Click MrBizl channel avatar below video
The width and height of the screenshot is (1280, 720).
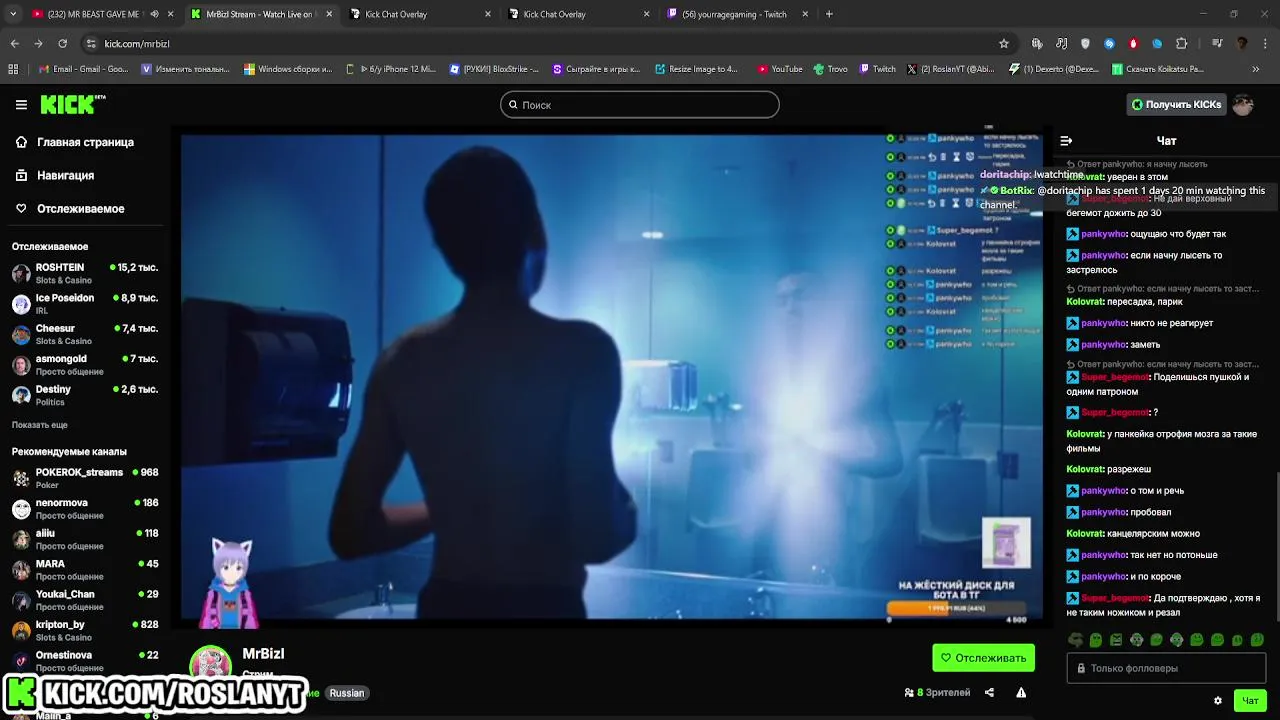211,663
